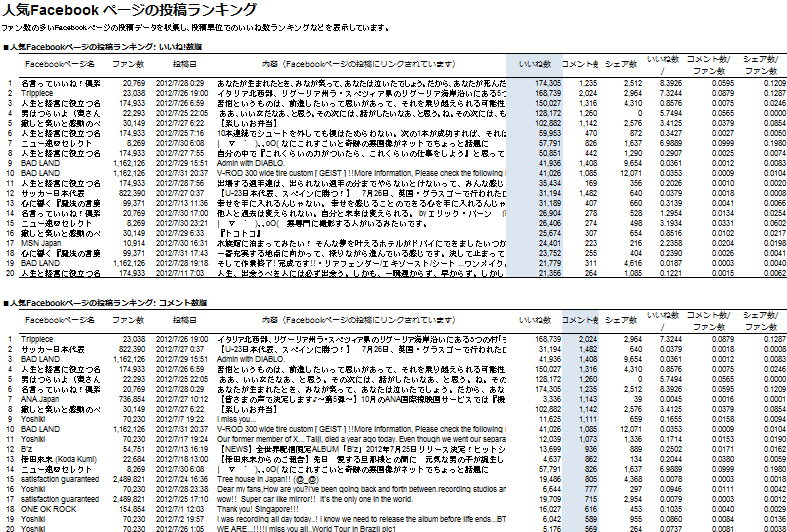Screen dimensions: 787x532
Task: Open the そして作業終了!完成です!! post link
Action: coord(361,263)
